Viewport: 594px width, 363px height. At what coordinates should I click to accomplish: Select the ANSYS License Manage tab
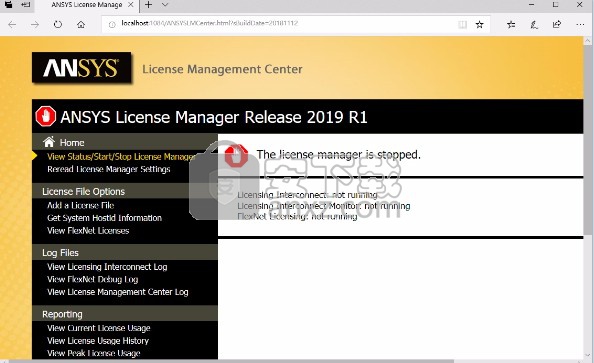tap(87, 5)
